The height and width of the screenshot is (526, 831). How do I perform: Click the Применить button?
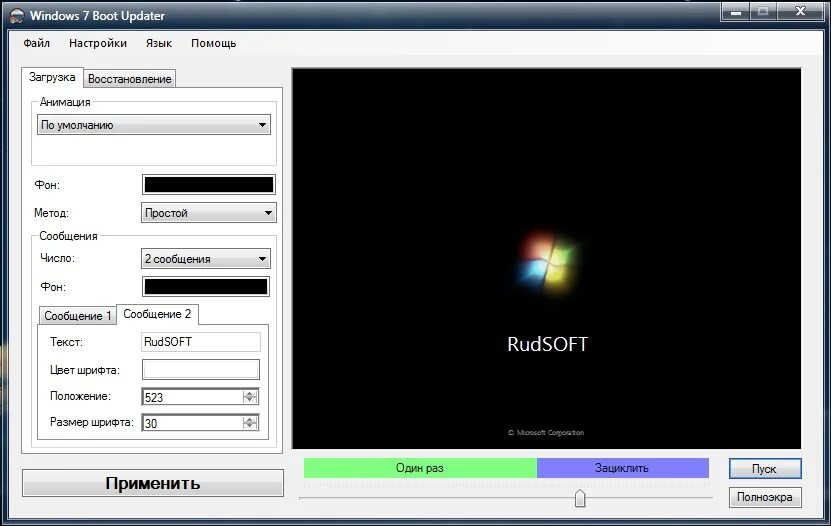(153, 483)
